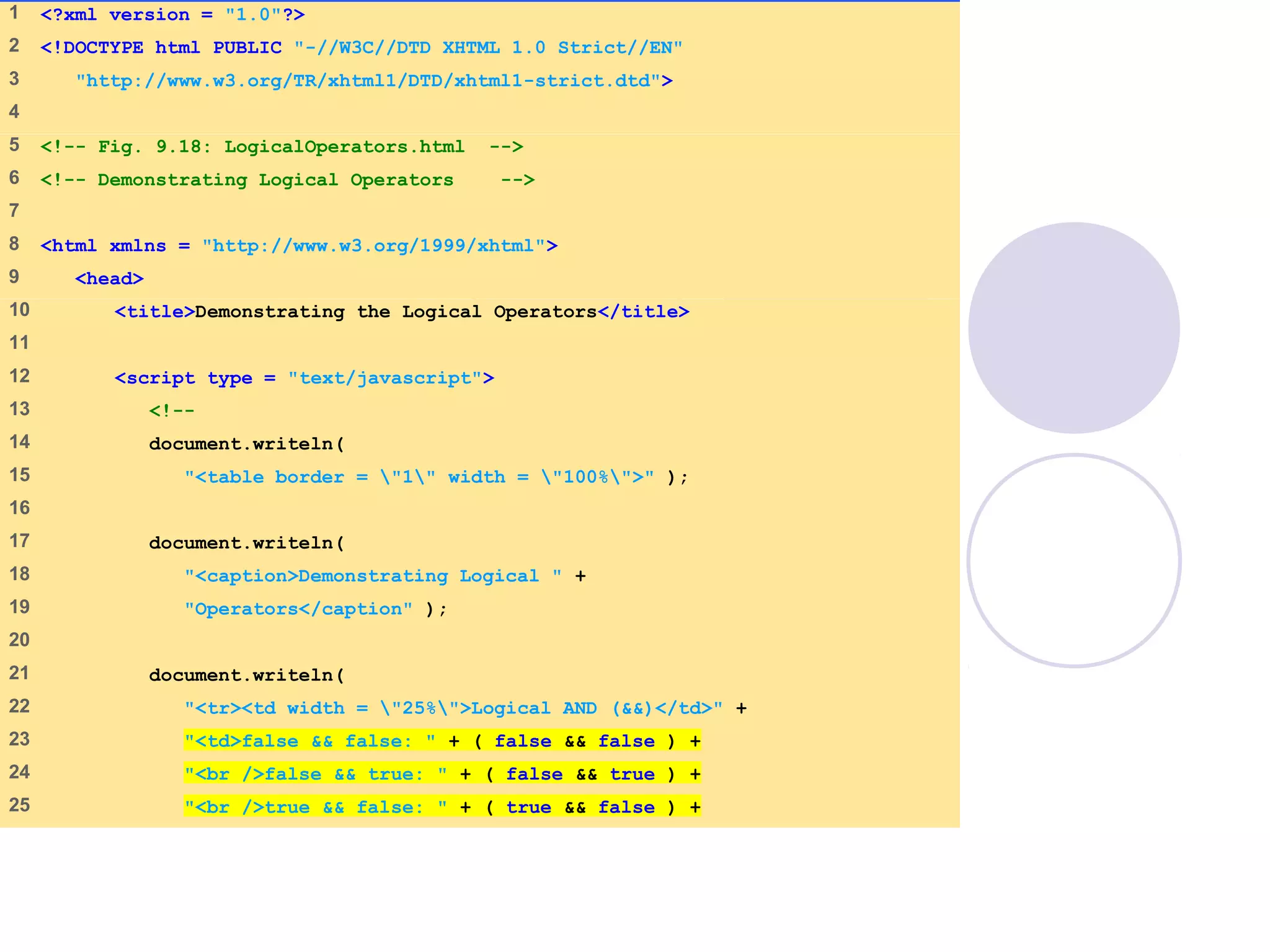The width and height of the screenshot is (1270, 952).
Task: Select the DOCTYPE html PUBLIC declaration text
Action: pos(362,48)
